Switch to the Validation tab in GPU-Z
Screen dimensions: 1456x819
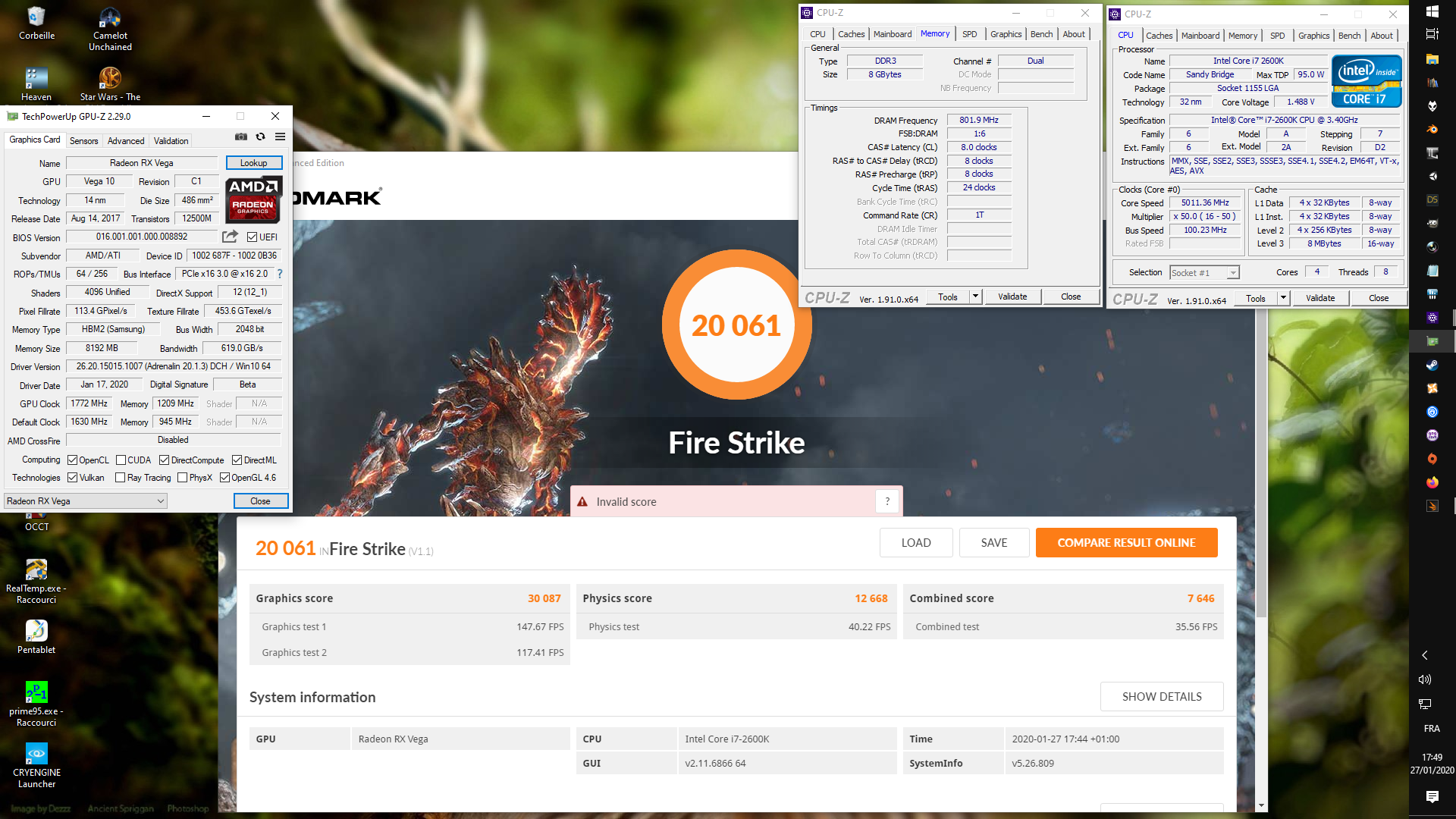[171, 141]
